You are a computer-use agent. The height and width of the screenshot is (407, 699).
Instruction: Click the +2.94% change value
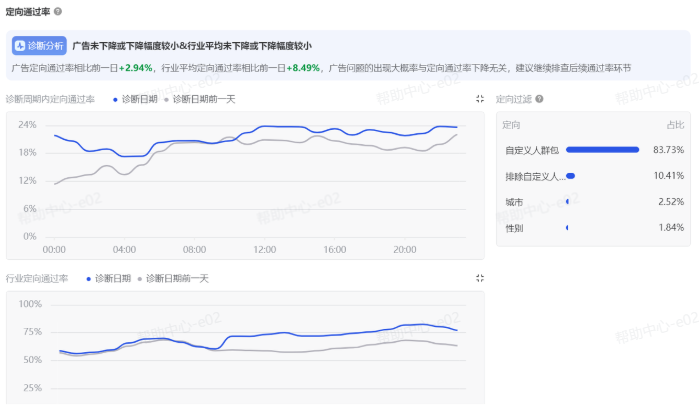136,68
